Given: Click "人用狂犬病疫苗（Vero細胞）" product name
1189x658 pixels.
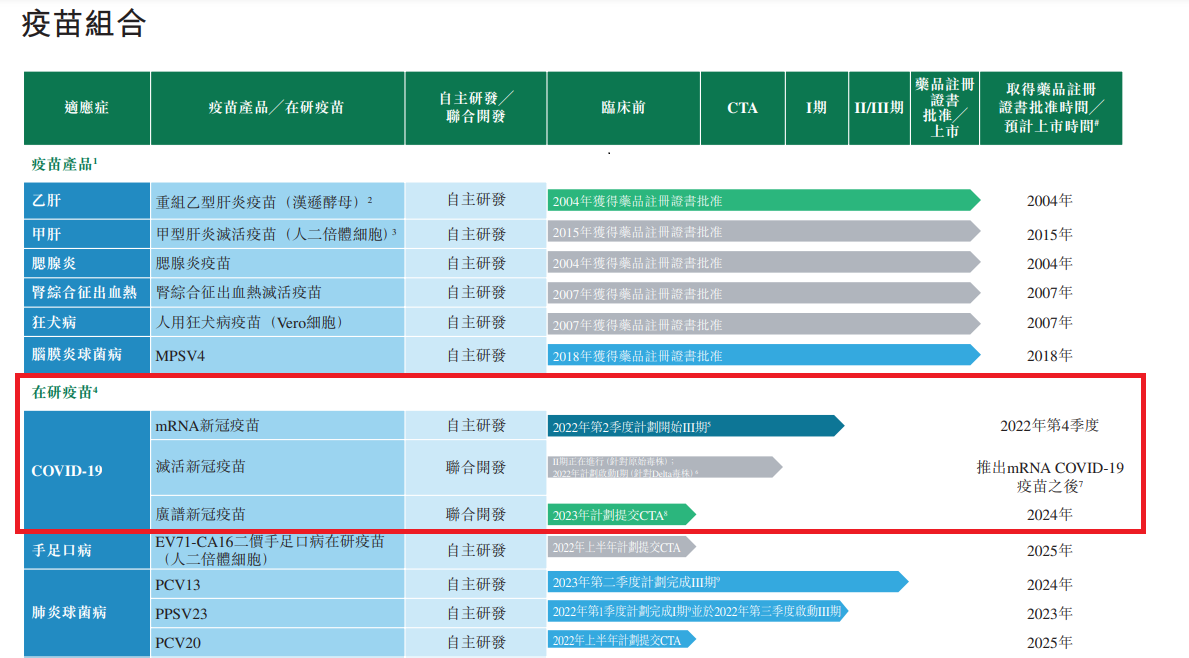Looking at the screenshot, I should point(252,322).
